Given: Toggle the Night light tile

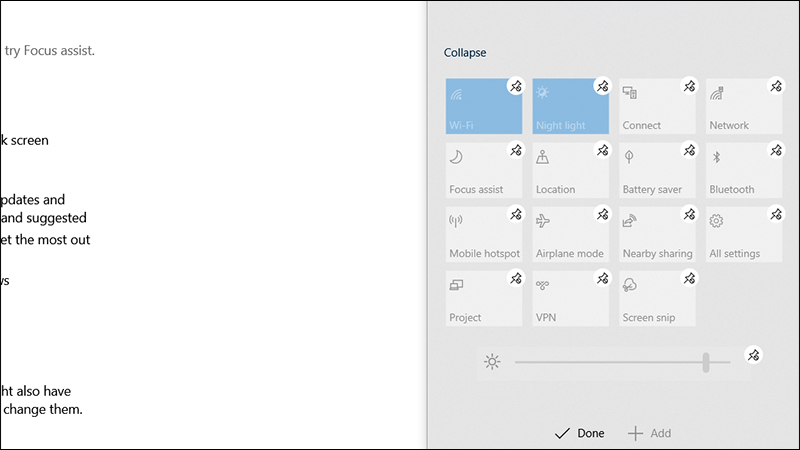Looking at the screenshot, I should (x=567, y=110).
